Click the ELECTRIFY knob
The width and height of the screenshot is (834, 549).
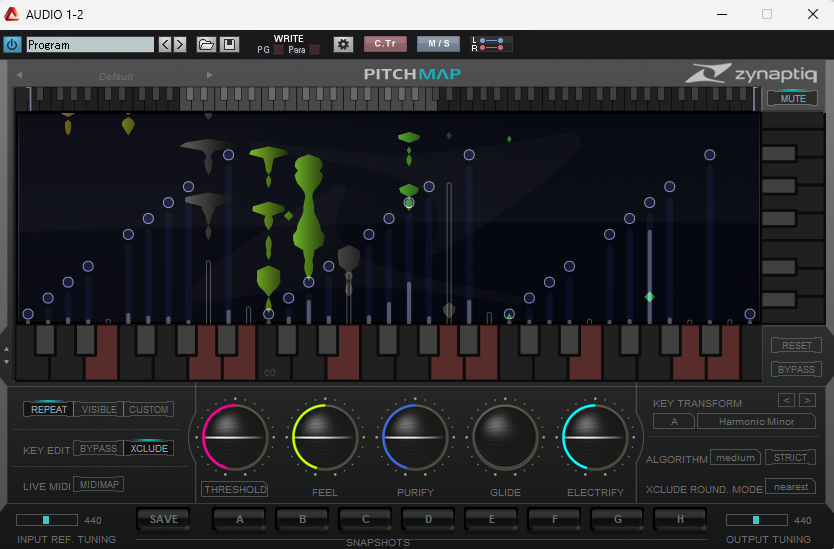click(x=595, y=437)
